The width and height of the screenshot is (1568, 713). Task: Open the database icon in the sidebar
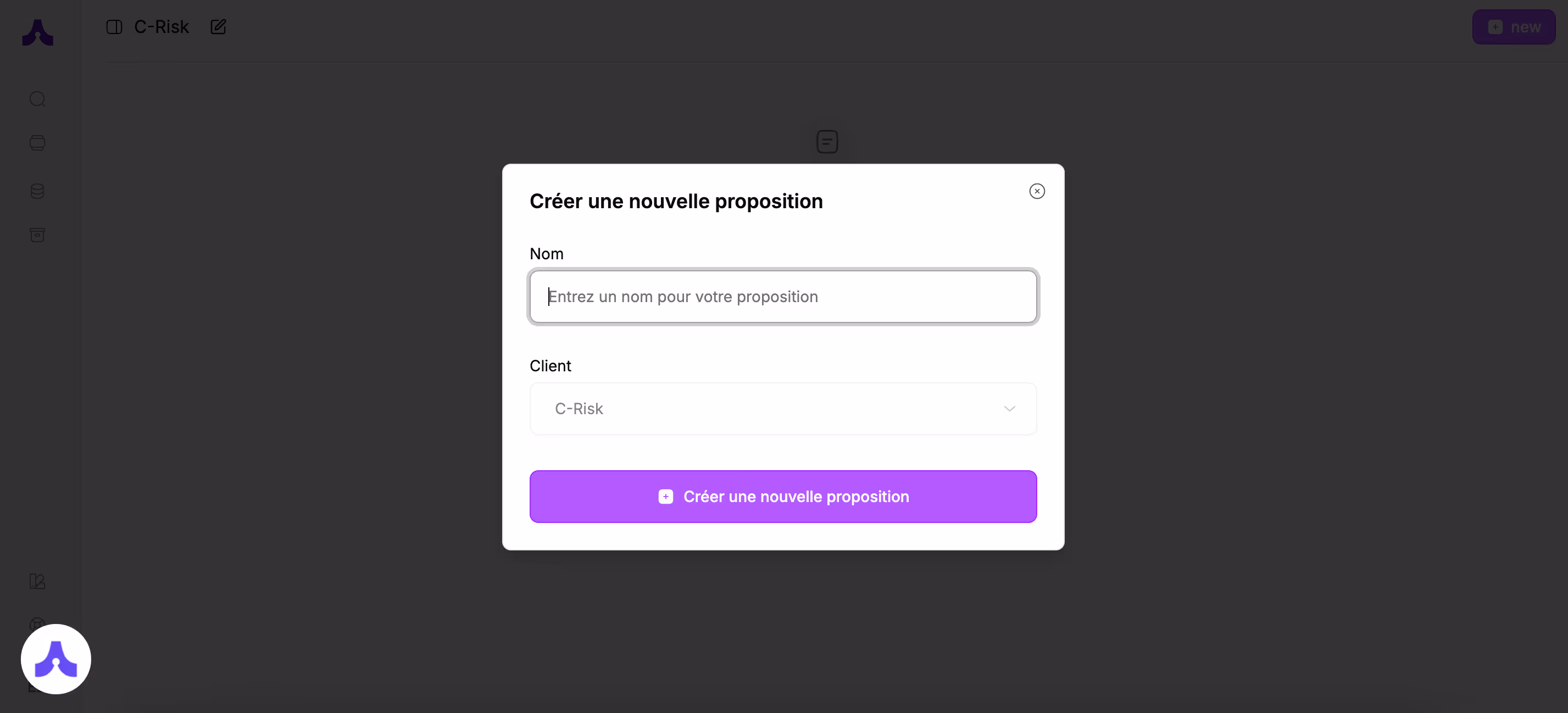pyautogui.click(x=37, y=191)
